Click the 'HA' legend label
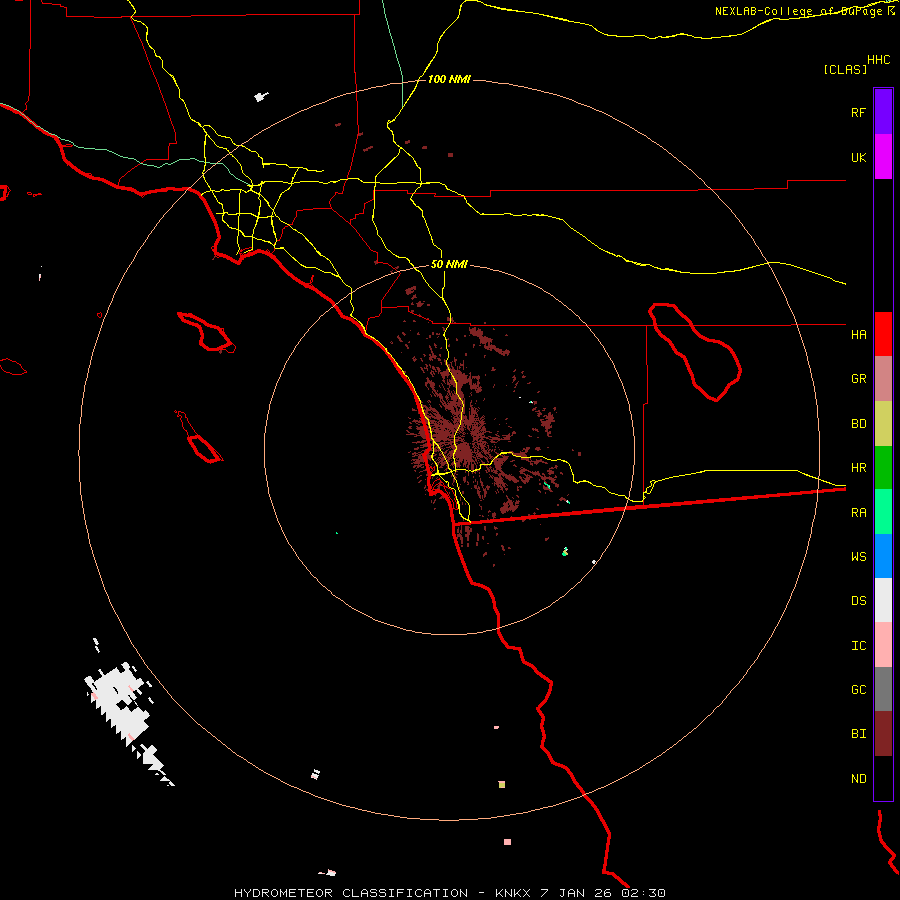 pos(858,335)
